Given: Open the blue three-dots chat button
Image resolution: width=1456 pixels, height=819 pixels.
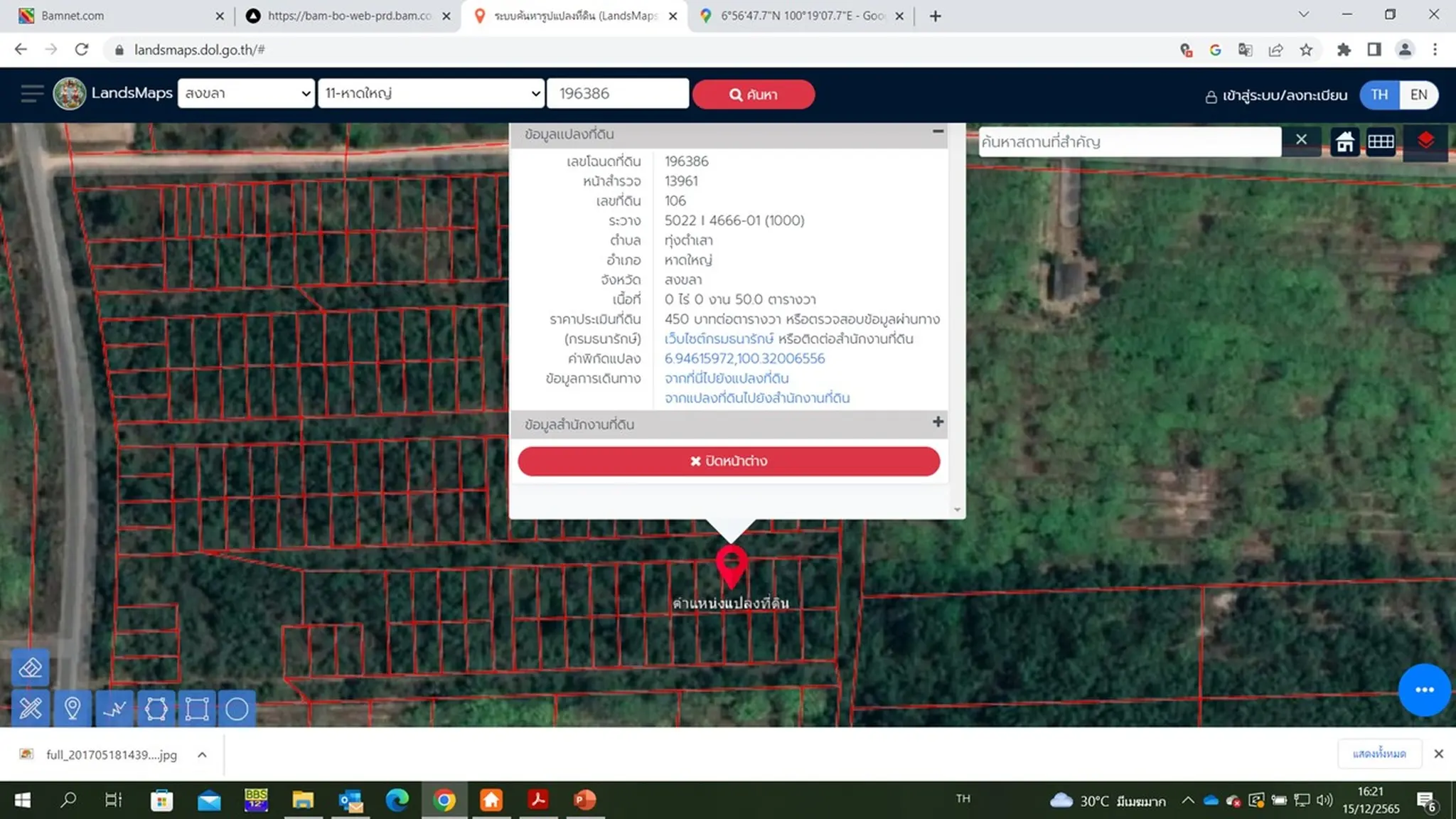Looking at the screenshot, I should 1424,690.
